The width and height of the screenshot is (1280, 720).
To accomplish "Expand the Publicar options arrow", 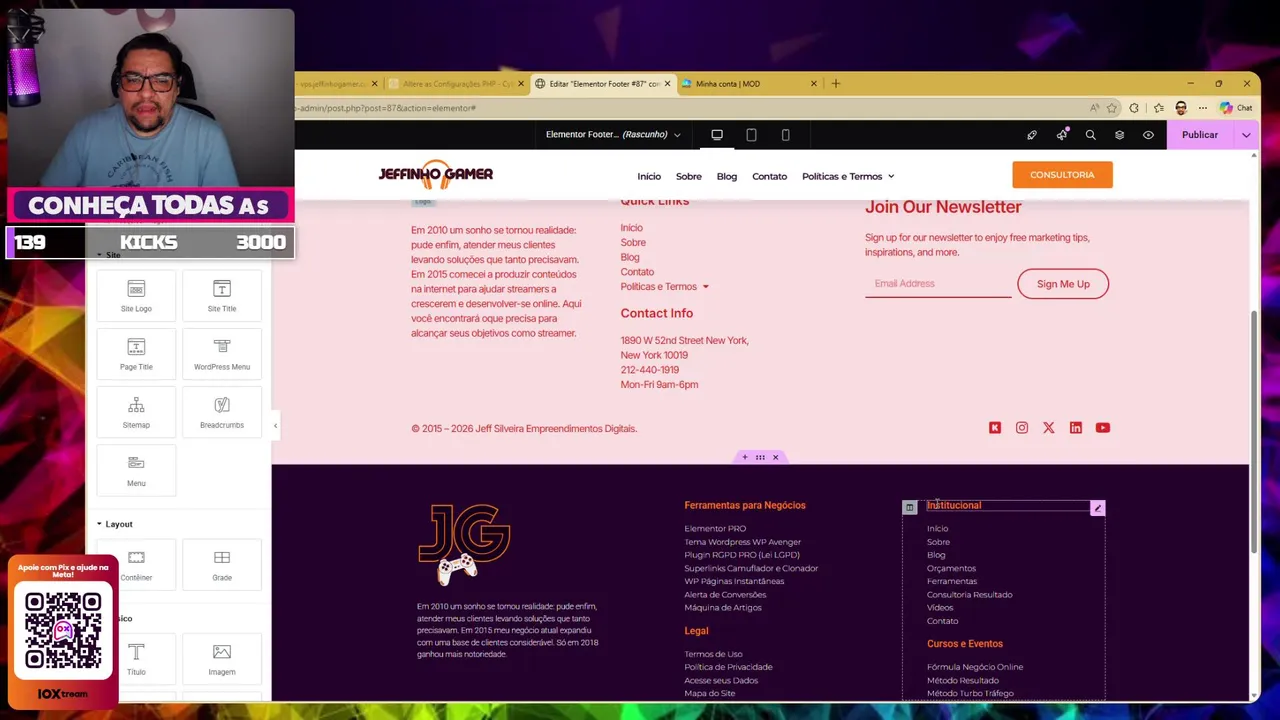I will coord(1246,135).
